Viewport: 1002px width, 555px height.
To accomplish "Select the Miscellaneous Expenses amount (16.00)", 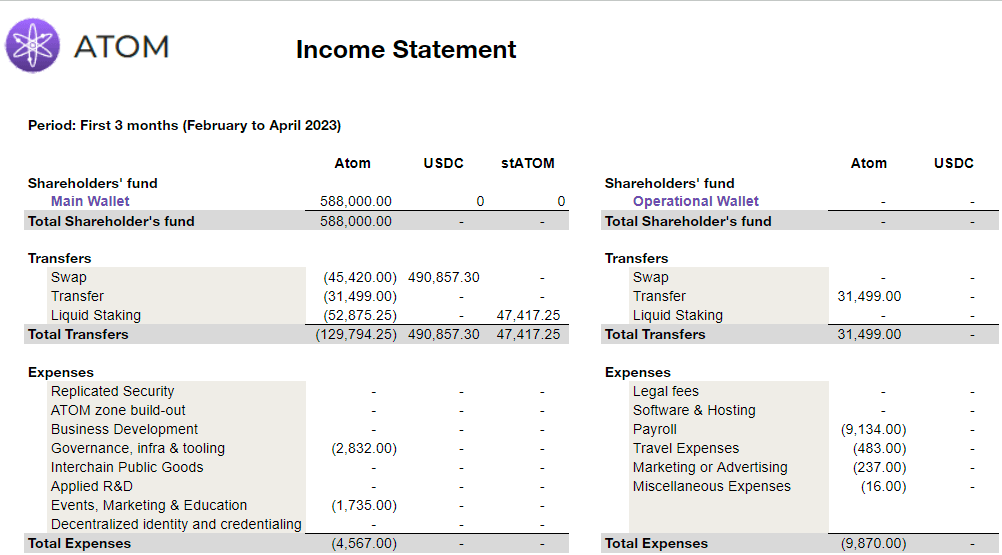I will click(883, 486).
